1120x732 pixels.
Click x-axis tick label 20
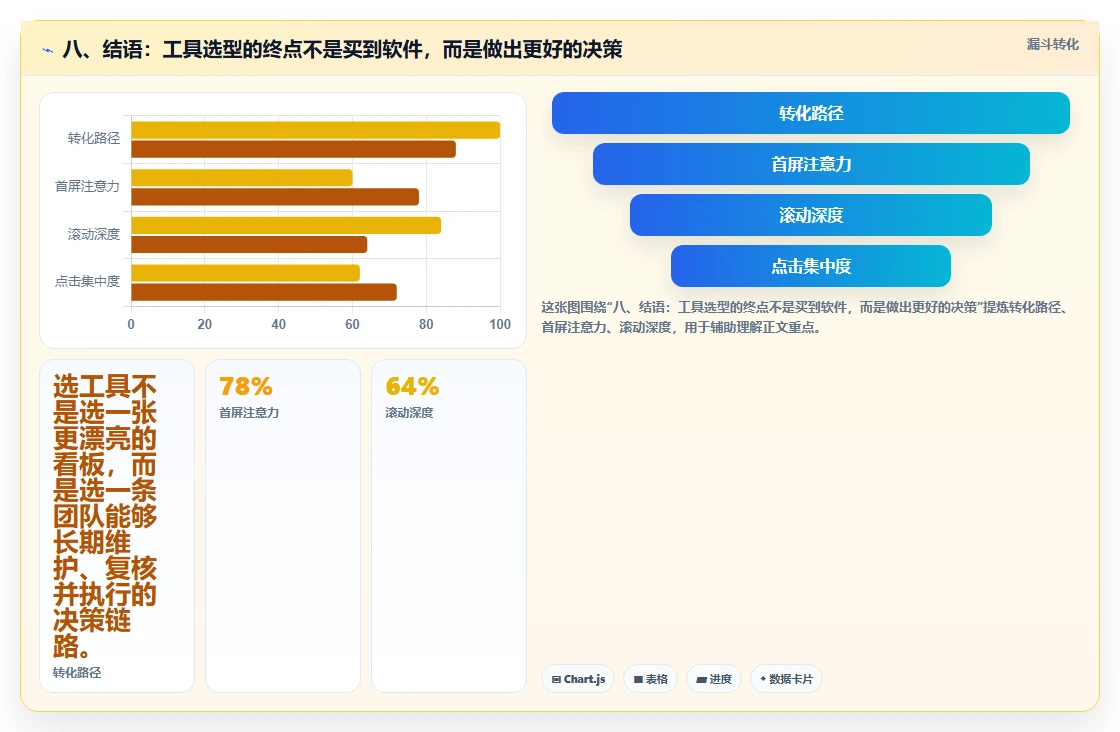click(x=204, y=324)
